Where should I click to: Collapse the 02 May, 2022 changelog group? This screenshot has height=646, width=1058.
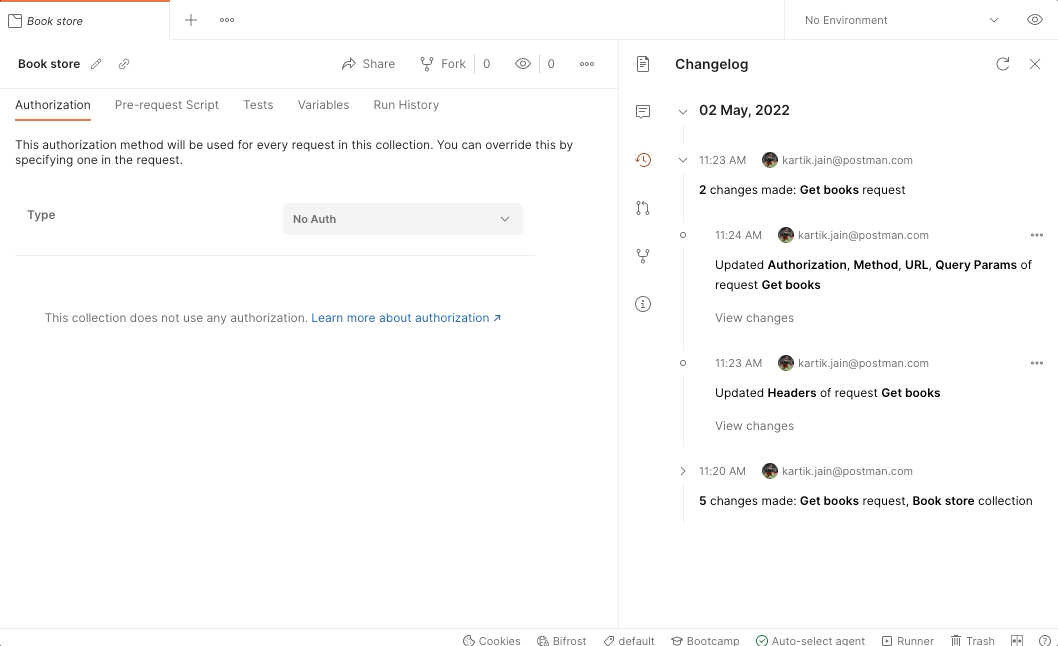[683, 110]
